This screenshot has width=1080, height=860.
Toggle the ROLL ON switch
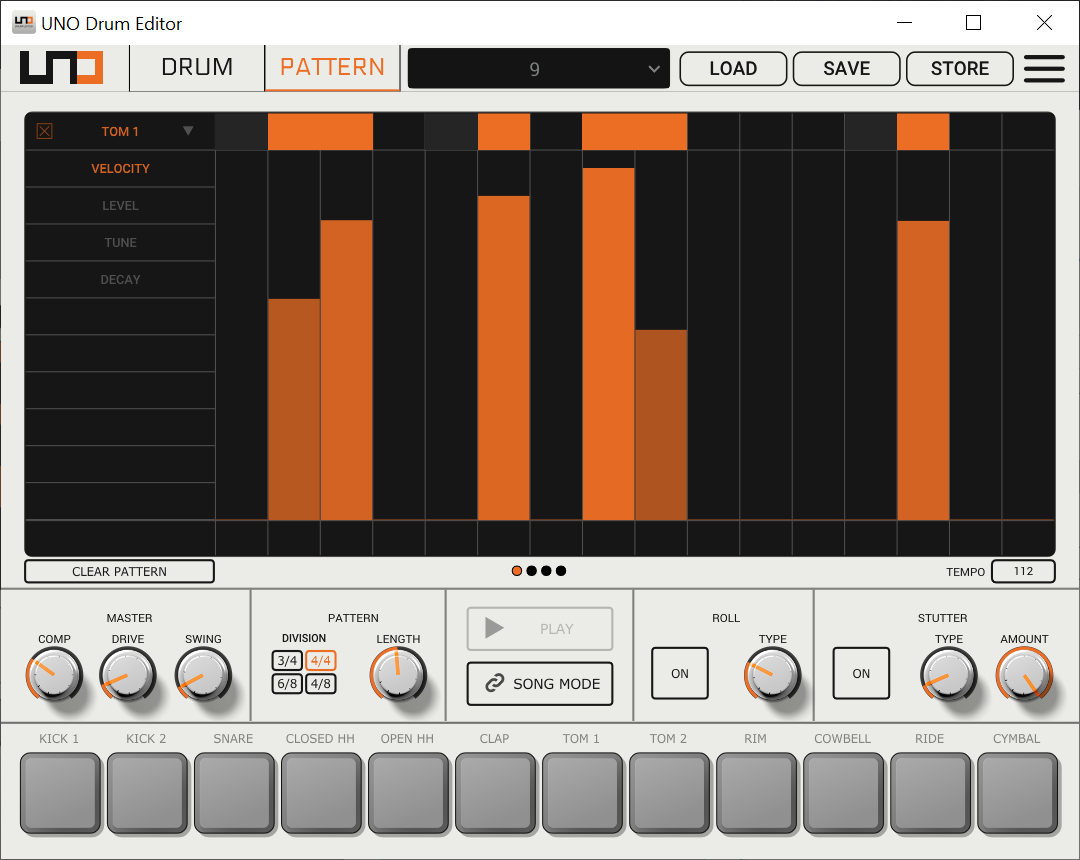680,673
